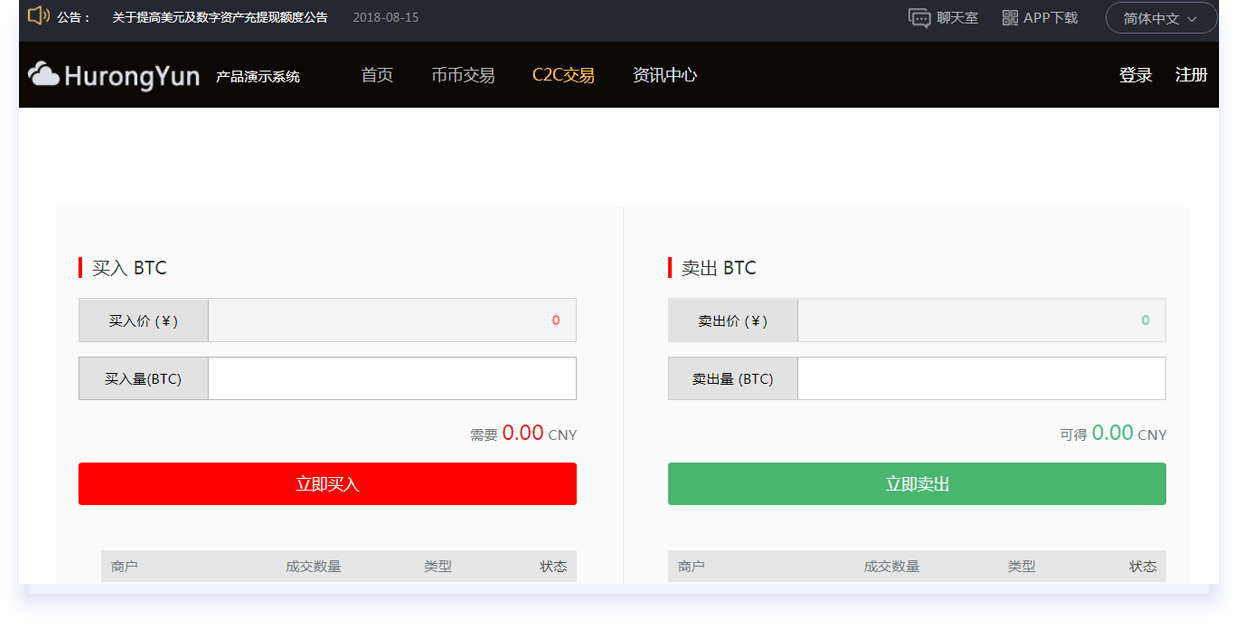The height and width of the screenshot is (623, 1238).
Task: Click the sell price 卖出价 field
Action: pos(981,321)
